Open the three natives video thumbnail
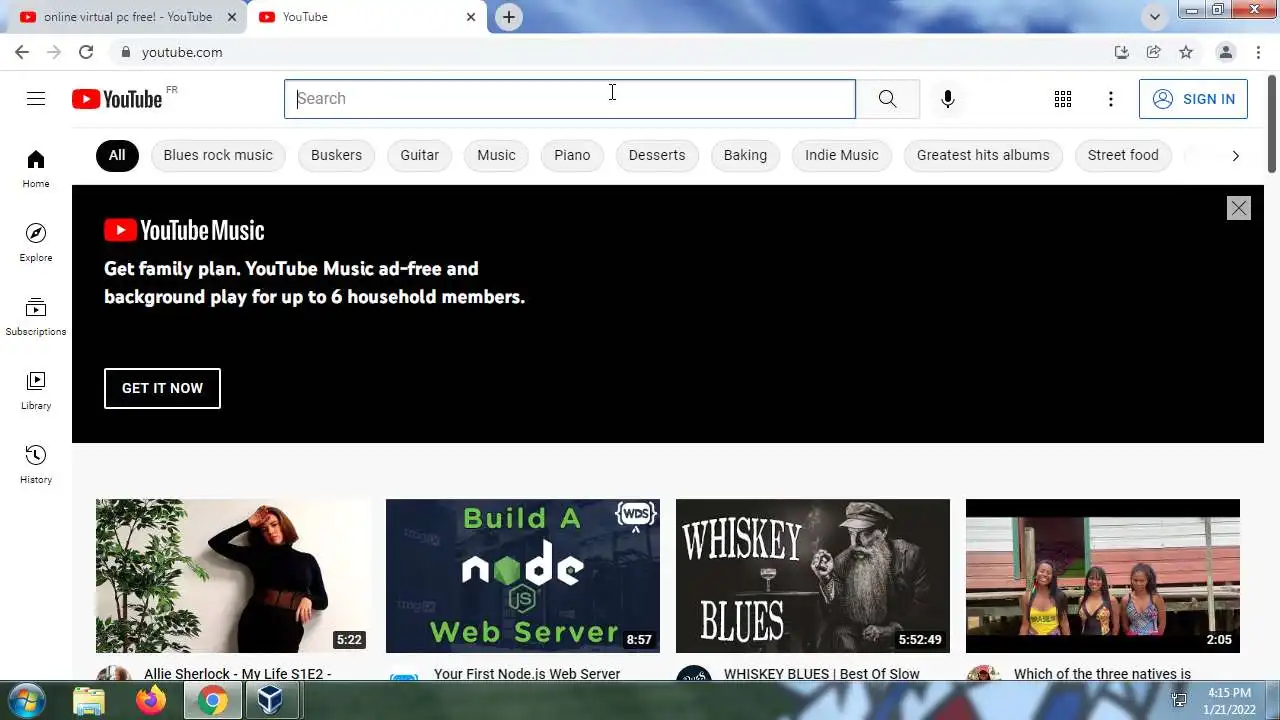The height and width of the screenshot is (720, 1280). [1103, 576]
